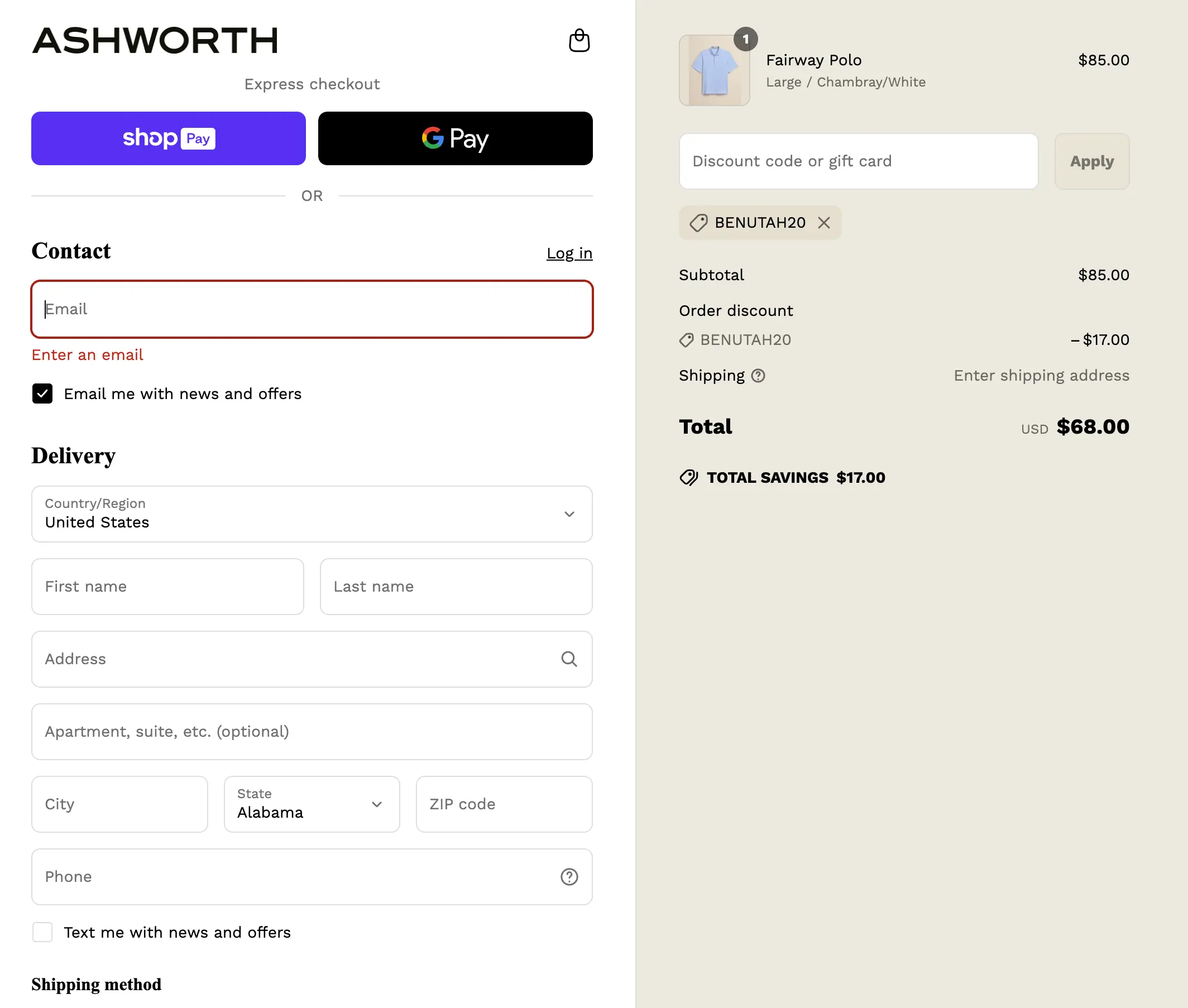Viewport: 1188px width, 1008px height.
Task: Focus the First name field
Action: (167, 587)
